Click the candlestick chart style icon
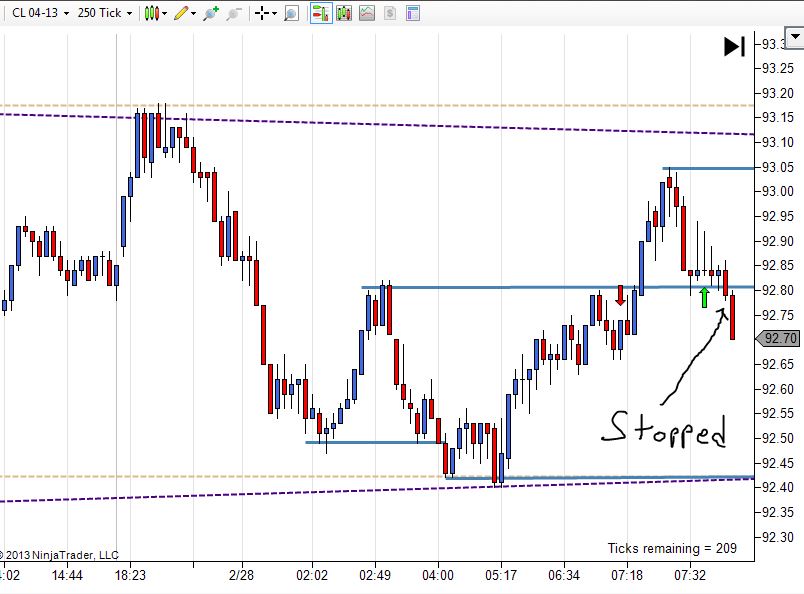804x594 pixels. point(151,13)
